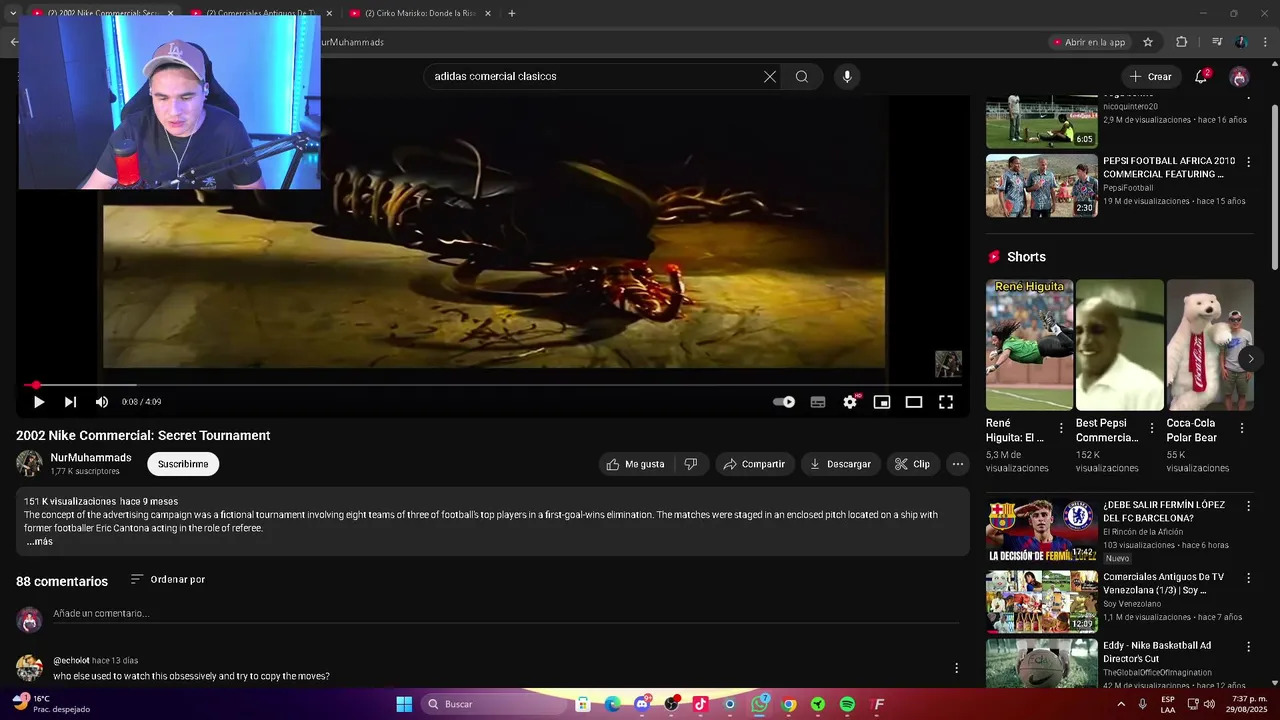Open Eddy - Nike Basketball Ad video
The height and width of the screenshot is (720, 1280).
click(1042, 663)
